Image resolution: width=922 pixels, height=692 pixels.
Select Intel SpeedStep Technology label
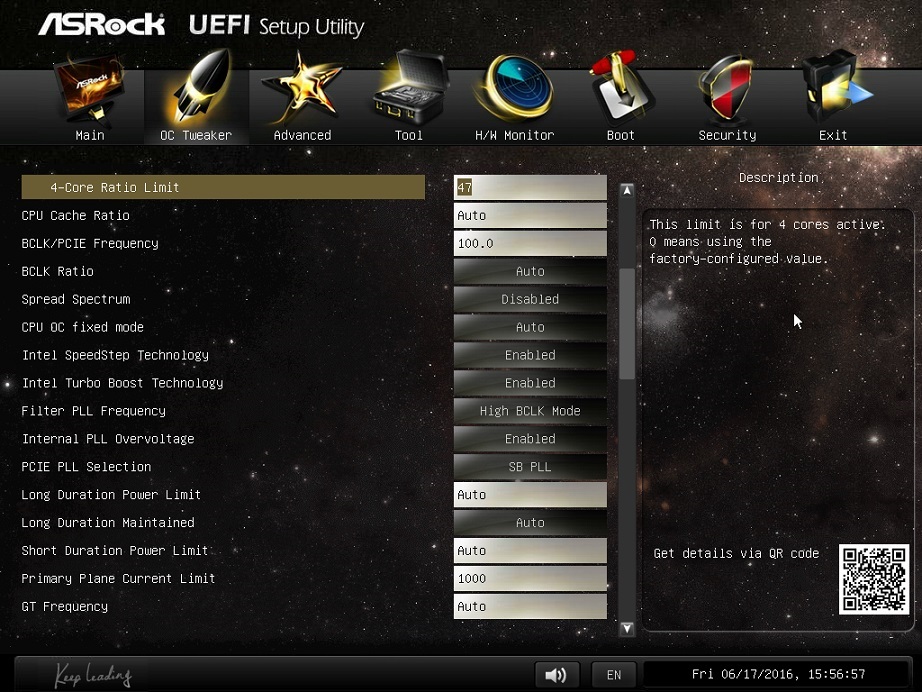(115, 355)
